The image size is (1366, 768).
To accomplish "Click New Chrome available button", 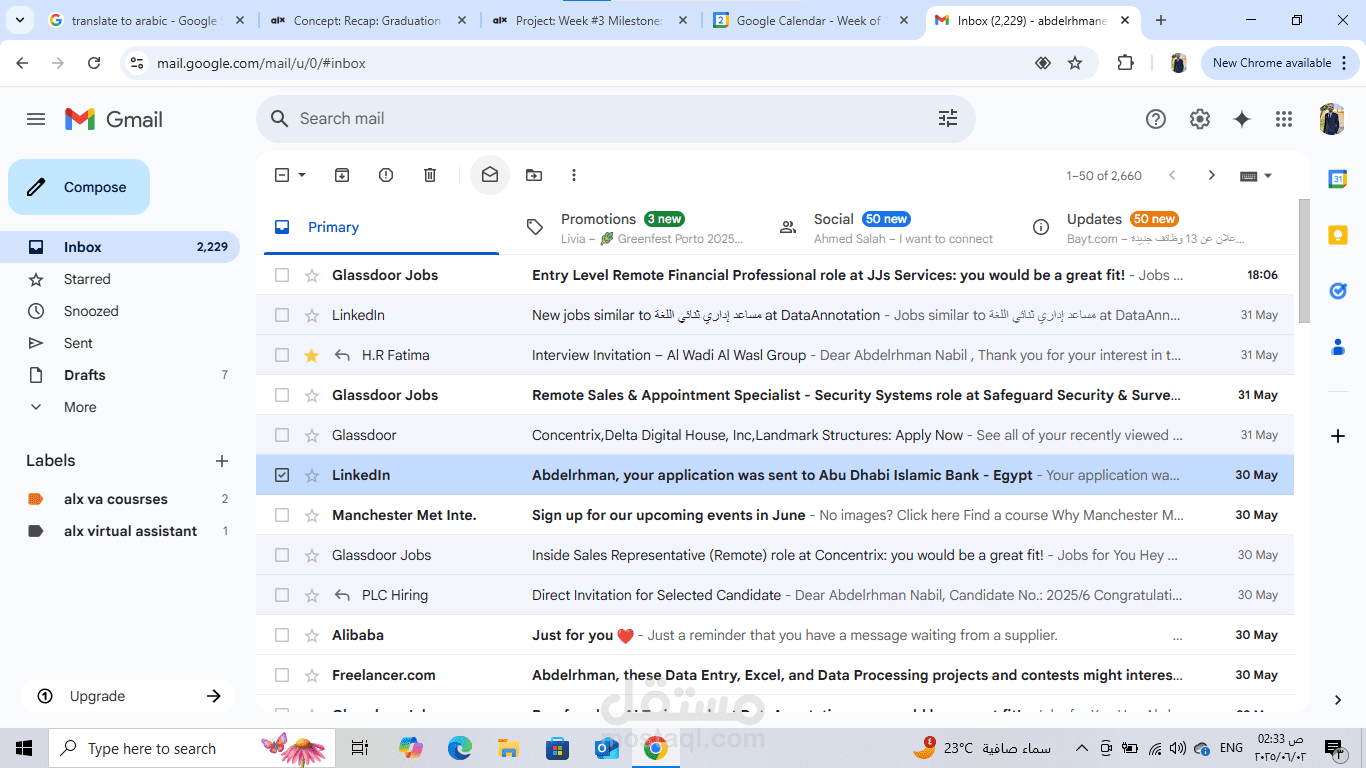I will coord(1280,63).
